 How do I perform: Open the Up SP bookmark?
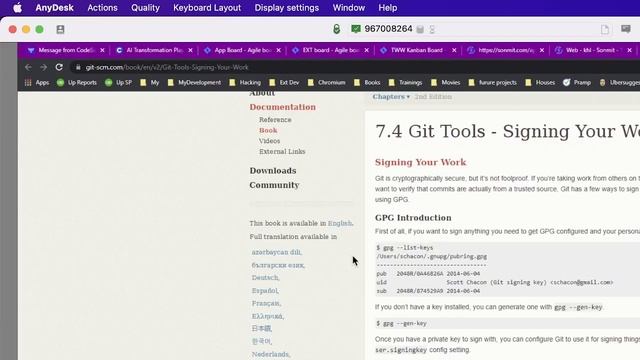click(x=118, y=82)
